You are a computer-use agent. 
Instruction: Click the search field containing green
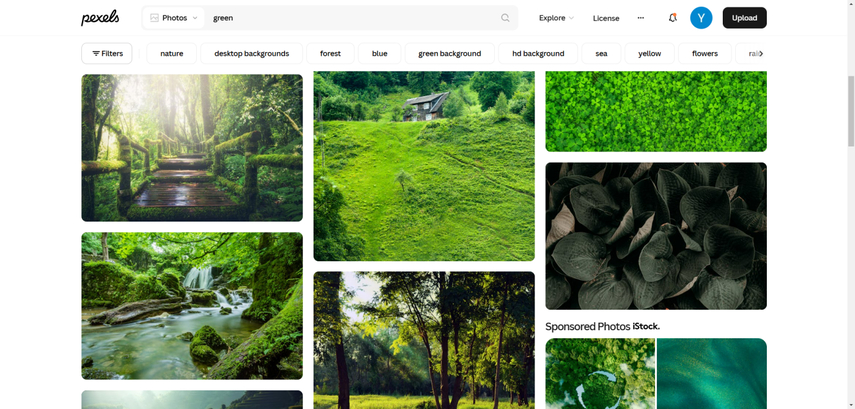pos(350,18)
